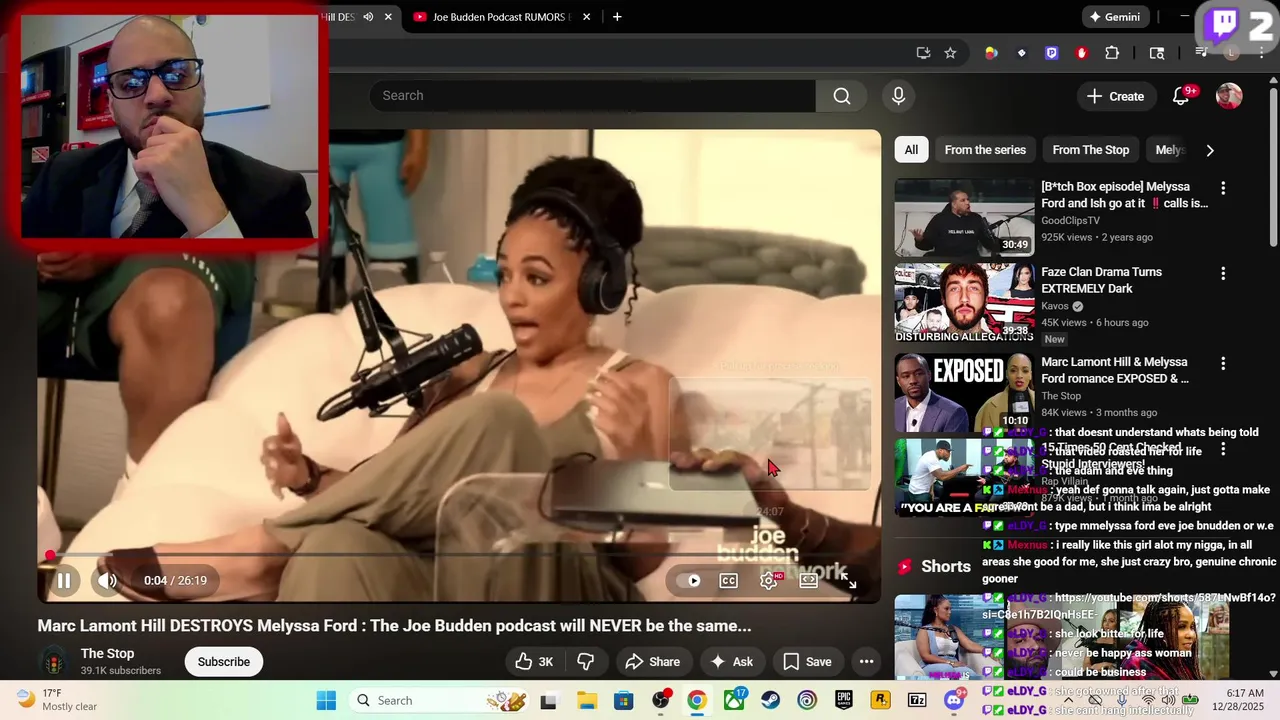This screenshot has height=720, width=1280.
Task: Subscribe to The Stop channel
Action: [224, 661]
